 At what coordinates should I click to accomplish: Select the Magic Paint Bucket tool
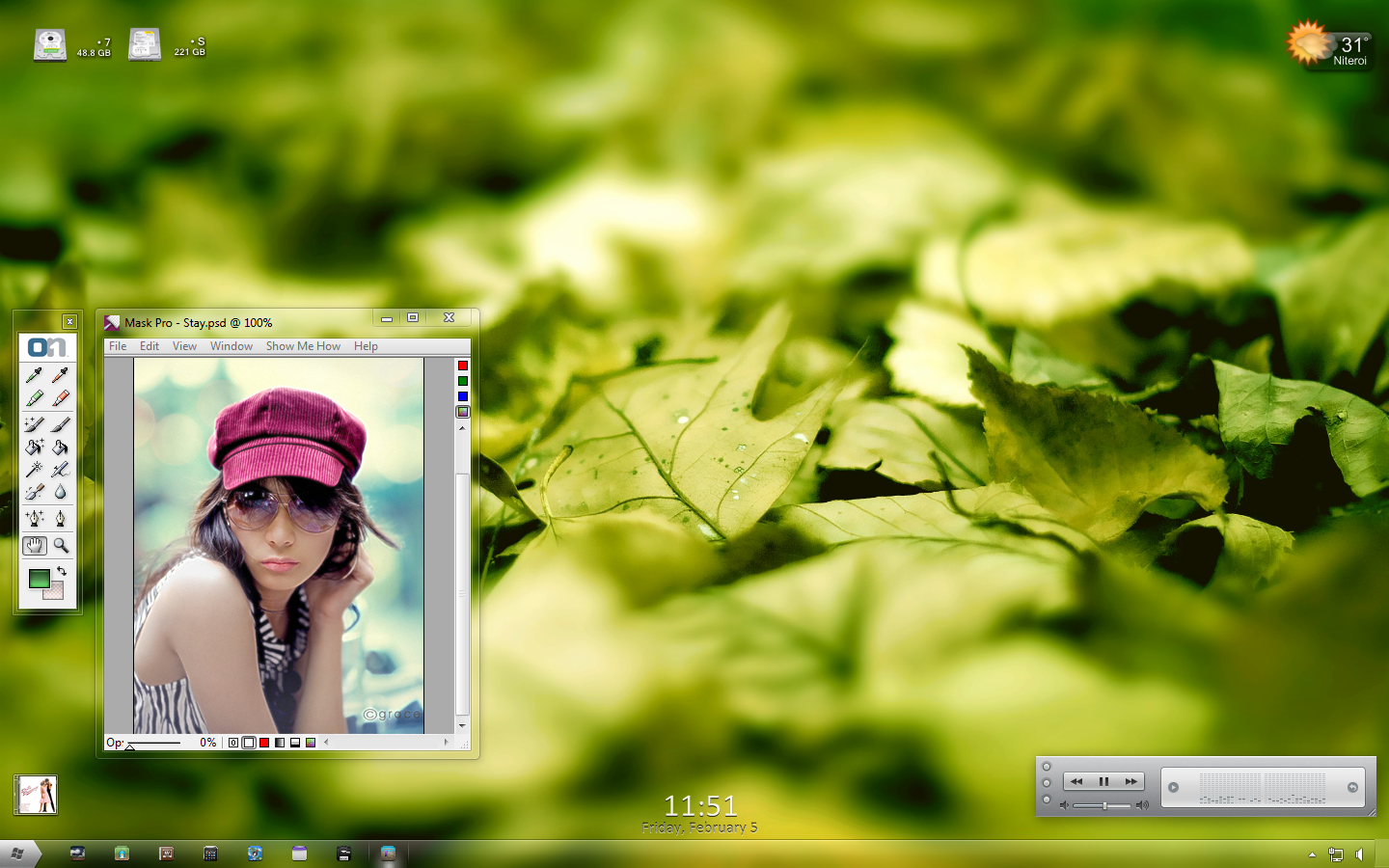(35, 447)
